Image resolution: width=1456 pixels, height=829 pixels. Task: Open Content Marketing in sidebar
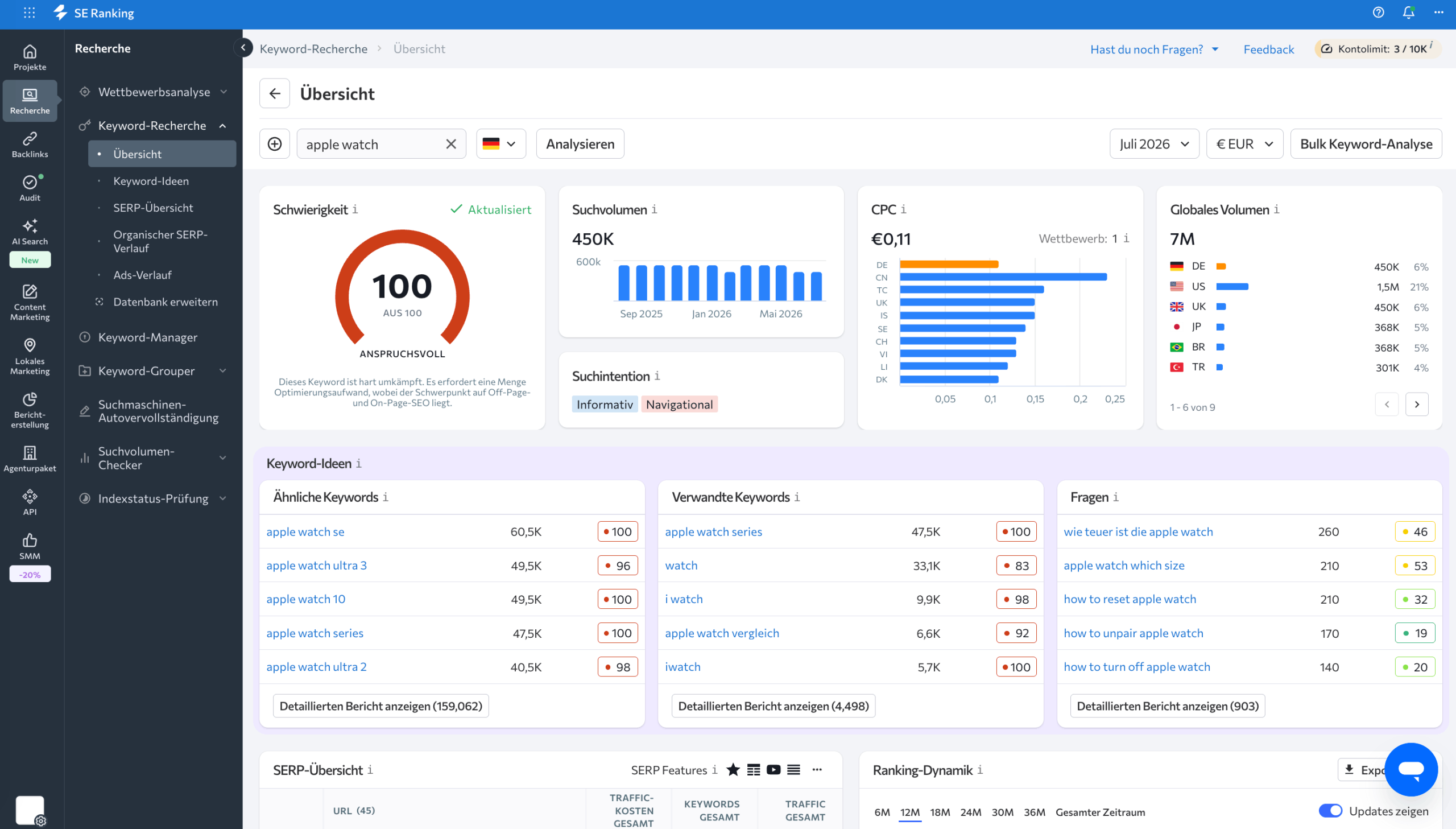pos(30,302)
